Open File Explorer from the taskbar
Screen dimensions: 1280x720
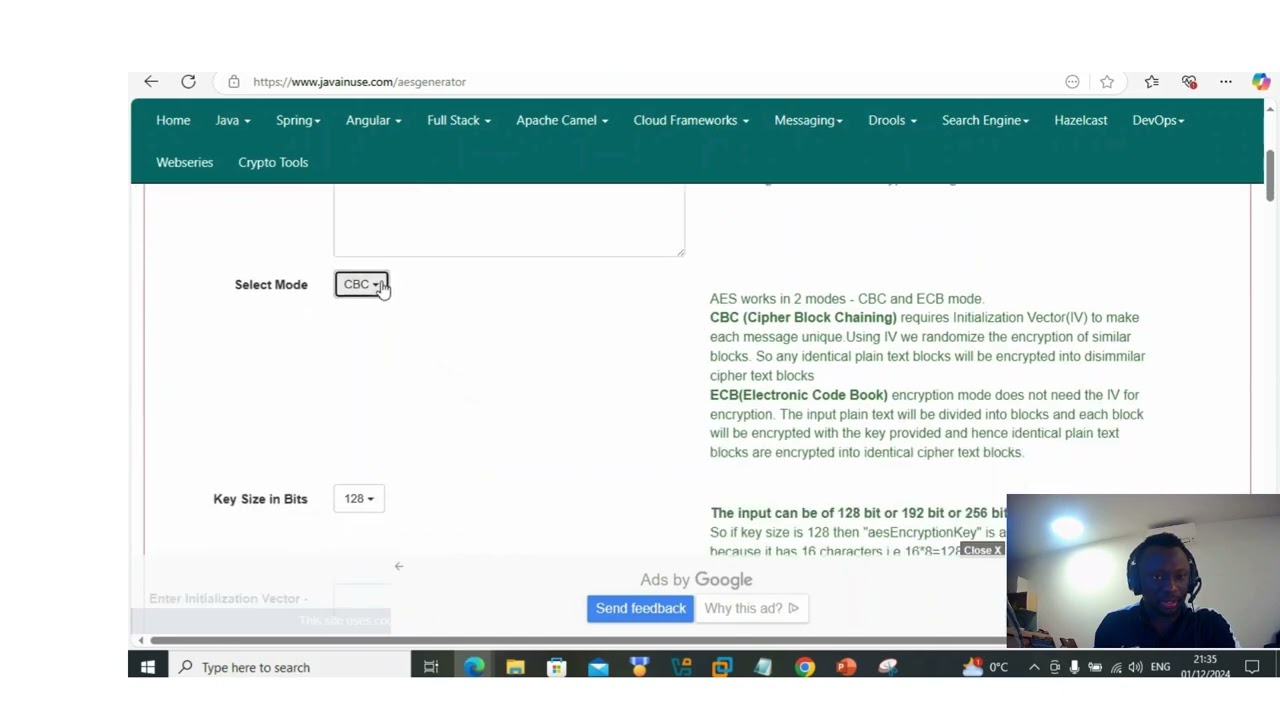[x=515, y=667]
